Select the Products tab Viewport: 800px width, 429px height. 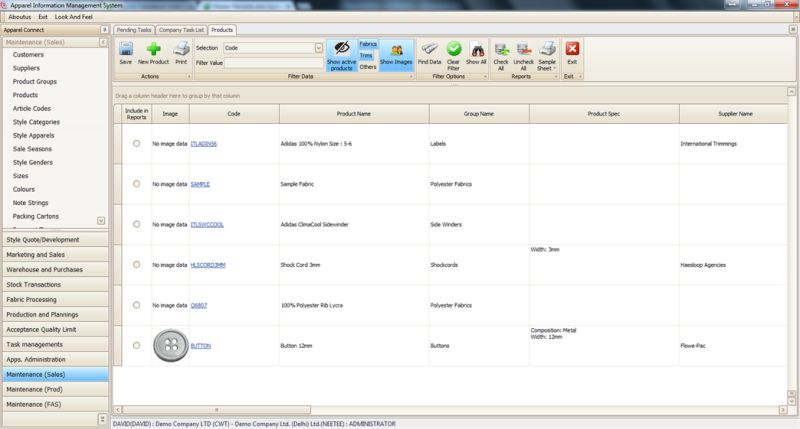[222, 30]
